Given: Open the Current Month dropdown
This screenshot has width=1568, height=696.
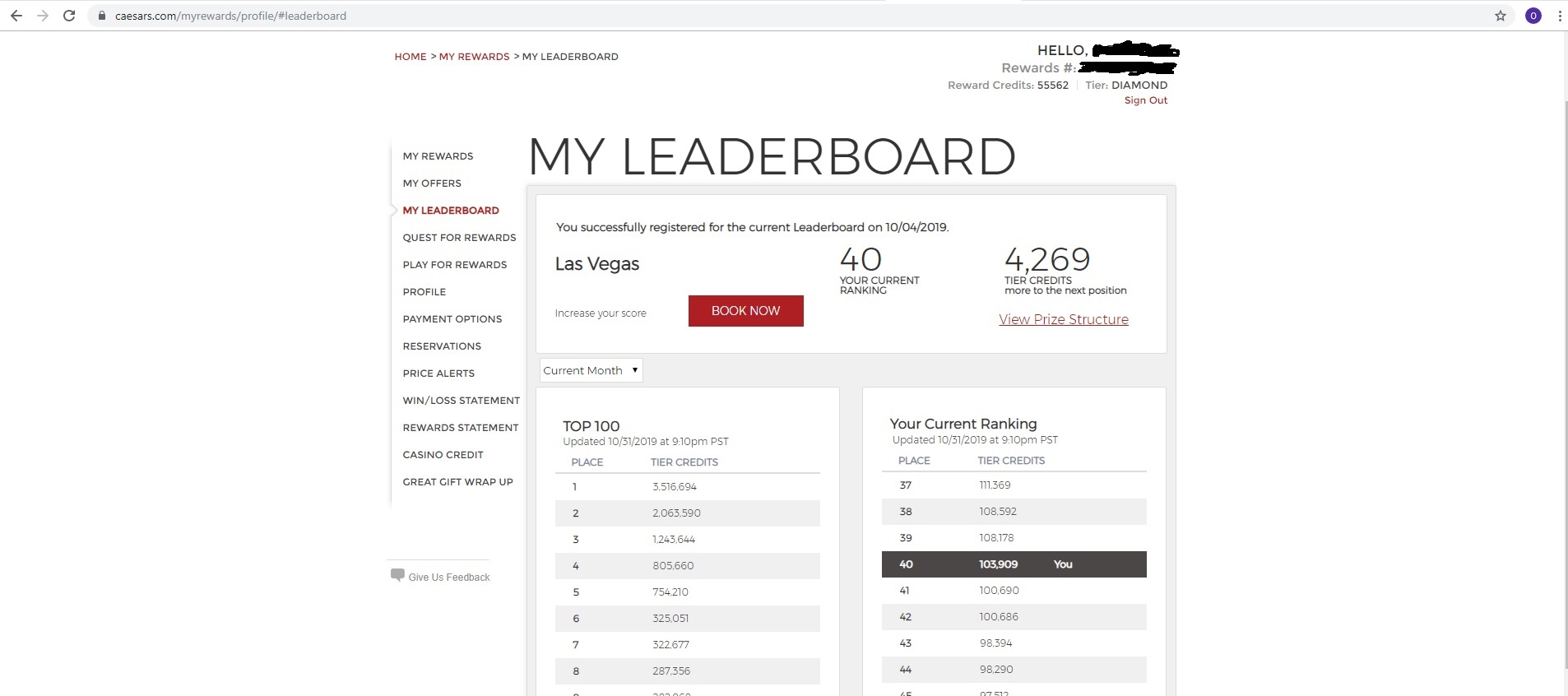Looking at the screenshot, I should [x=591, y=370].
